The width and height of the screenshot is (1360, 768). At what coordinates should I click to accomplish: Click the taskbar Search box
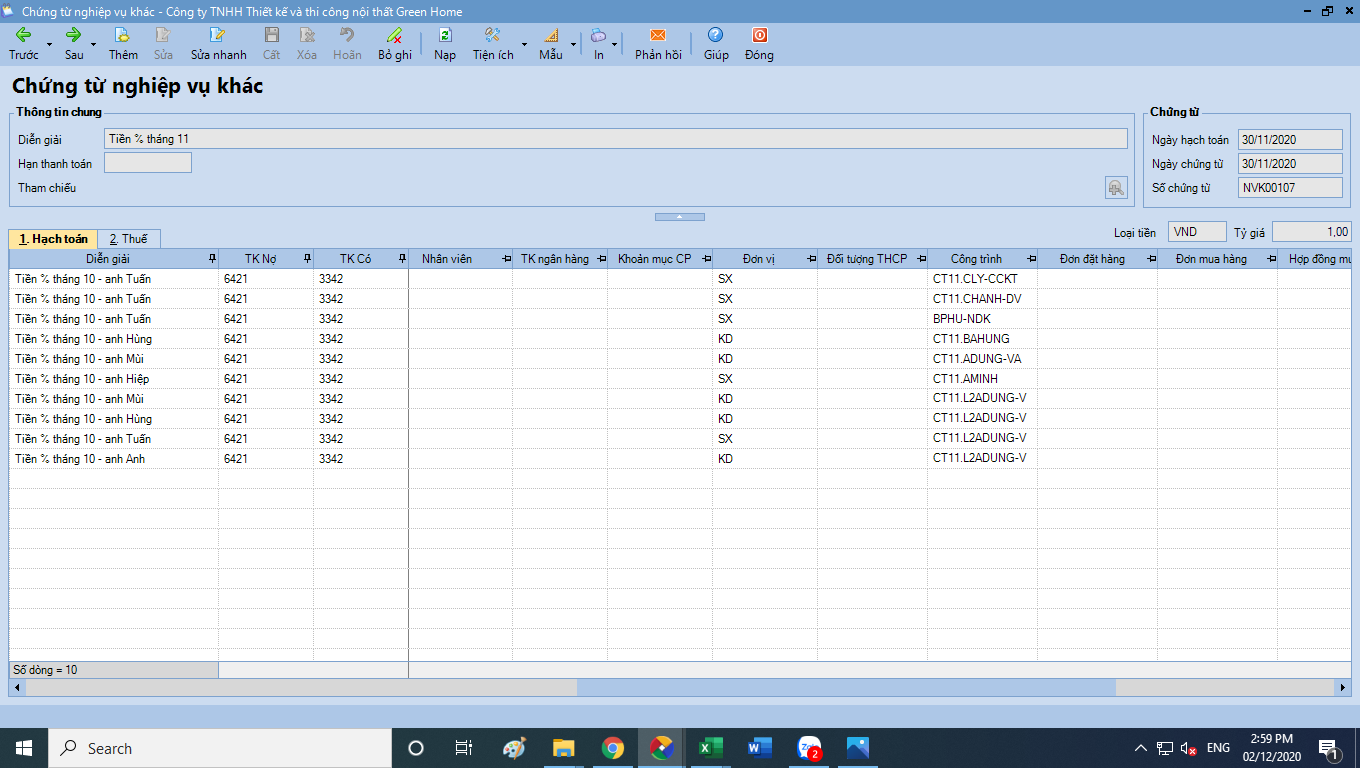(220, 748)
